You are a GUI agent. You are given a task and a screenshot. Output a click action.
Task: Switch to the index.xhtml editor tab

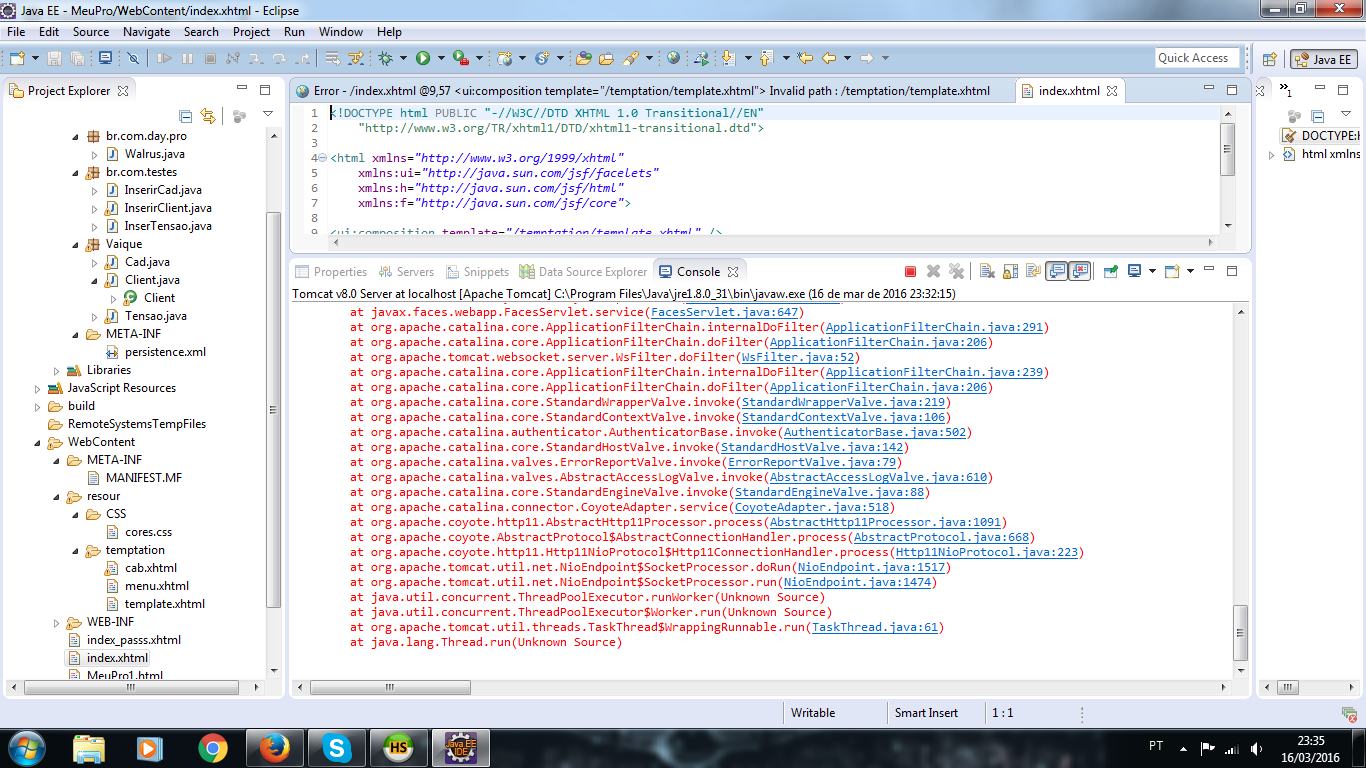[x=1069, y=91]
